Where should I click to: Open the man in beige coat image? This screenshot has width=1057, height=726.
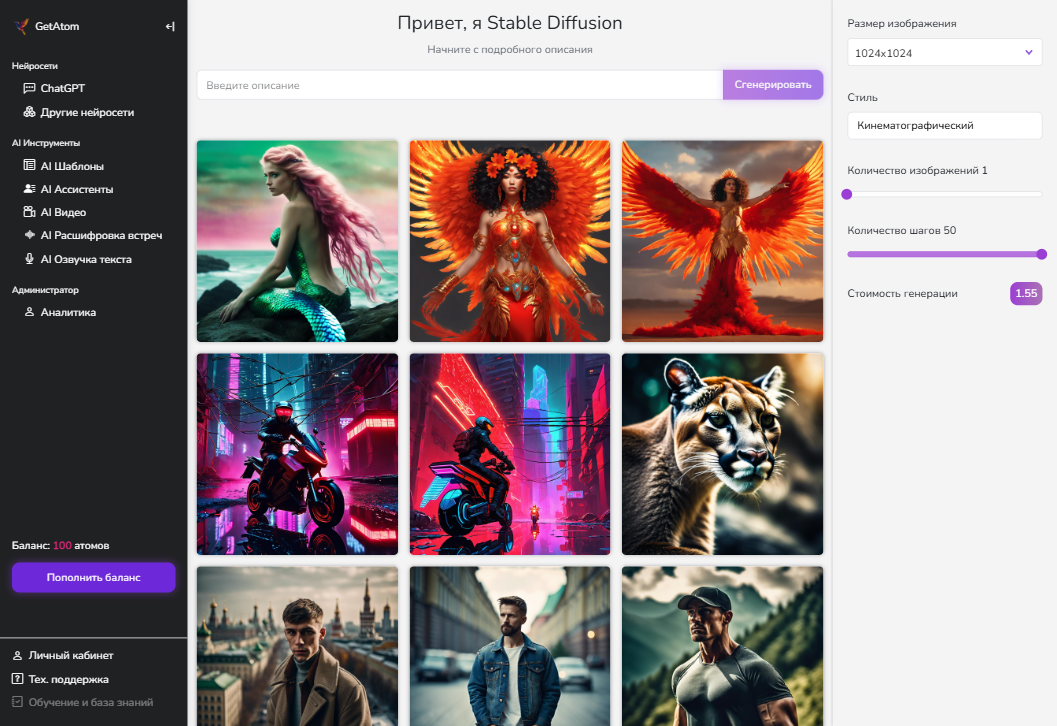[x=297, y=646]
